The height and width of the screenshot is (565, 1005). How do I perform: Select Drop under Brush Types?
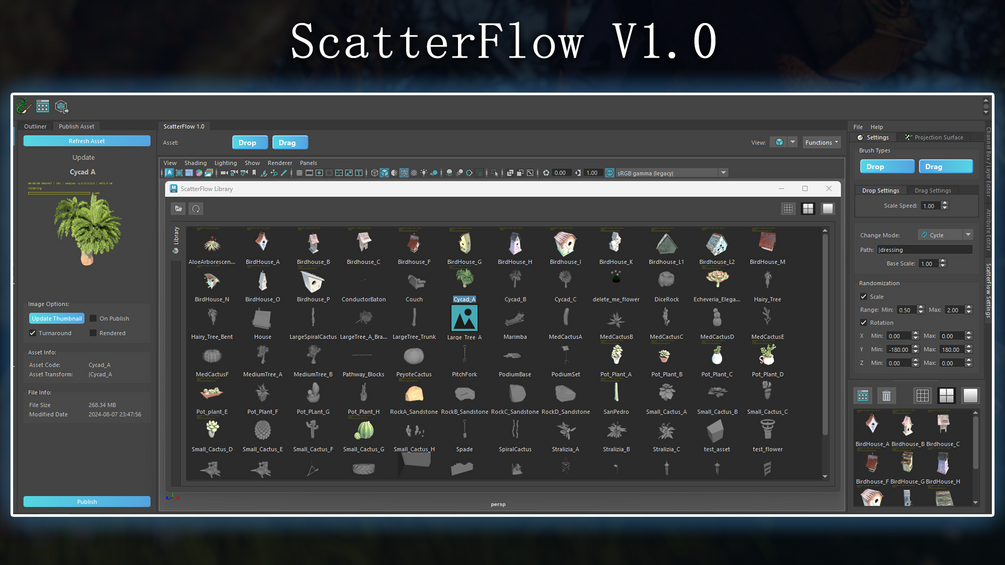pyautogui.click(x=887, y=167)
